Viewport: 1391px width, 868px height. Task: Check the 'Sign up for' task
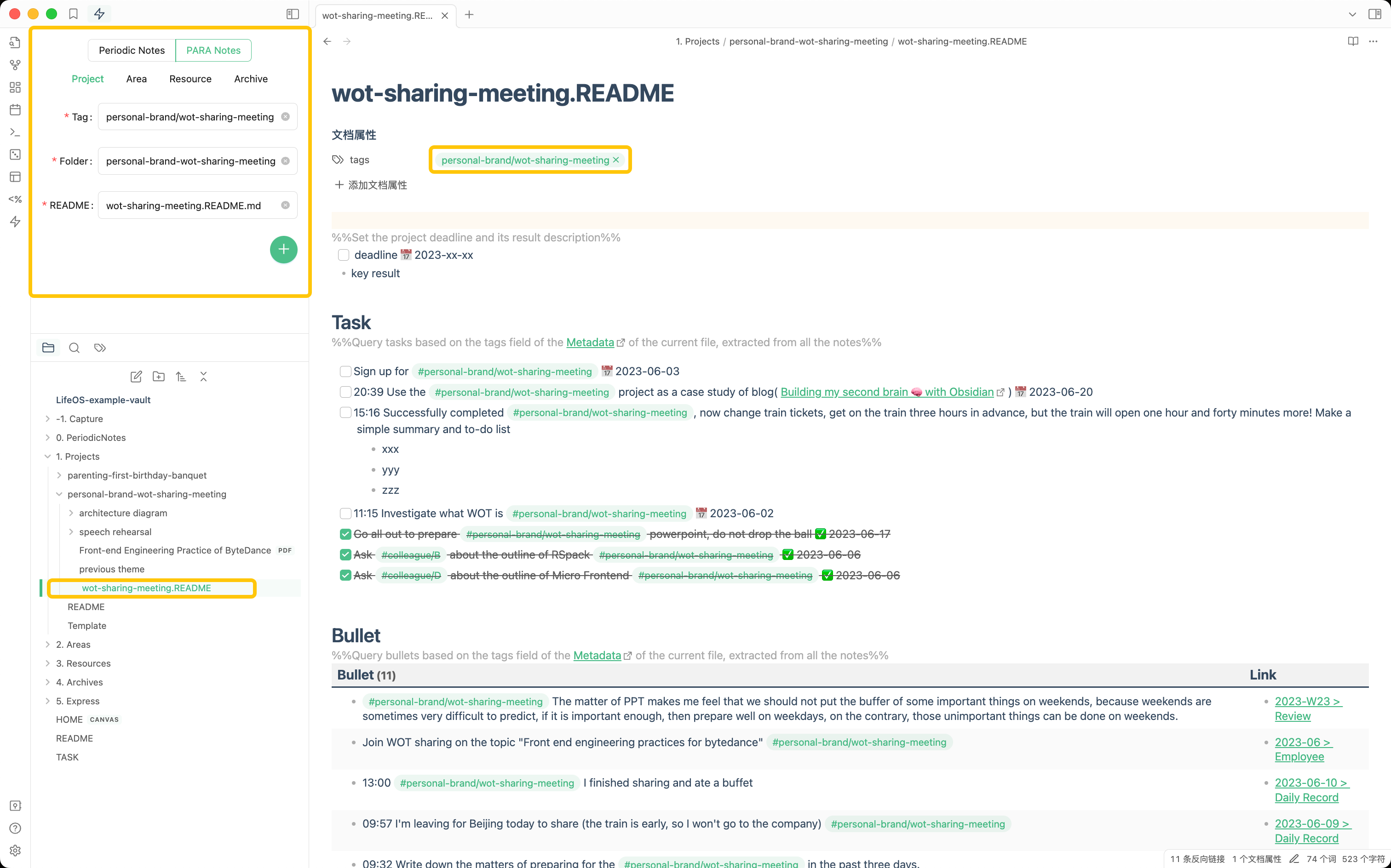click(x=345, y=371)
